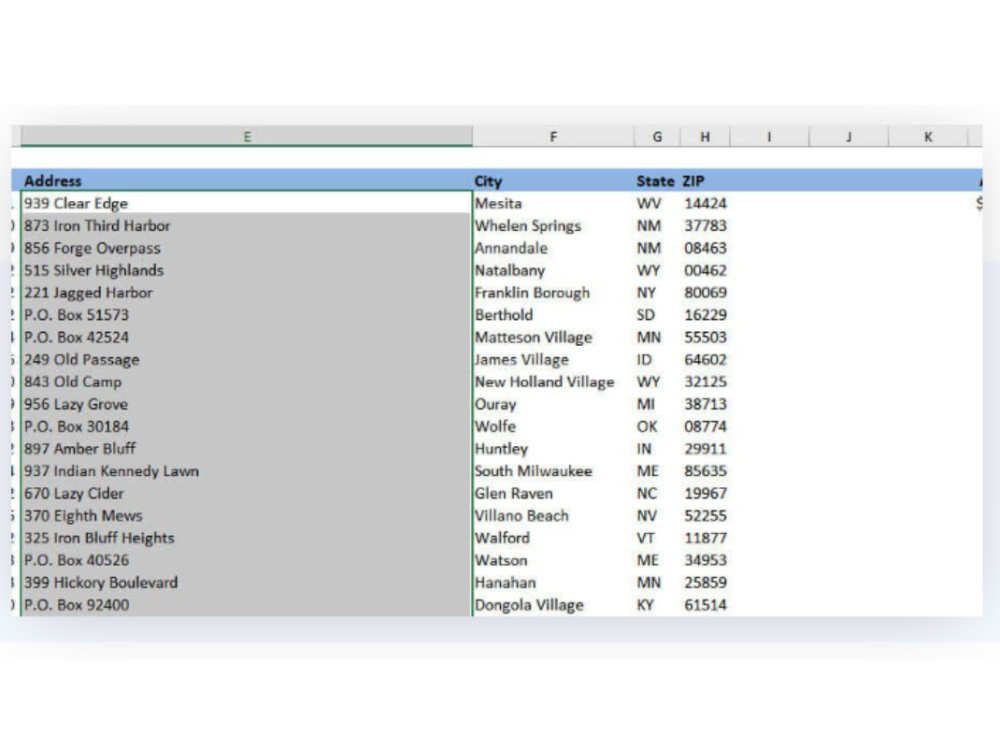Select cell P.O. Box 51573

[247, 314]
